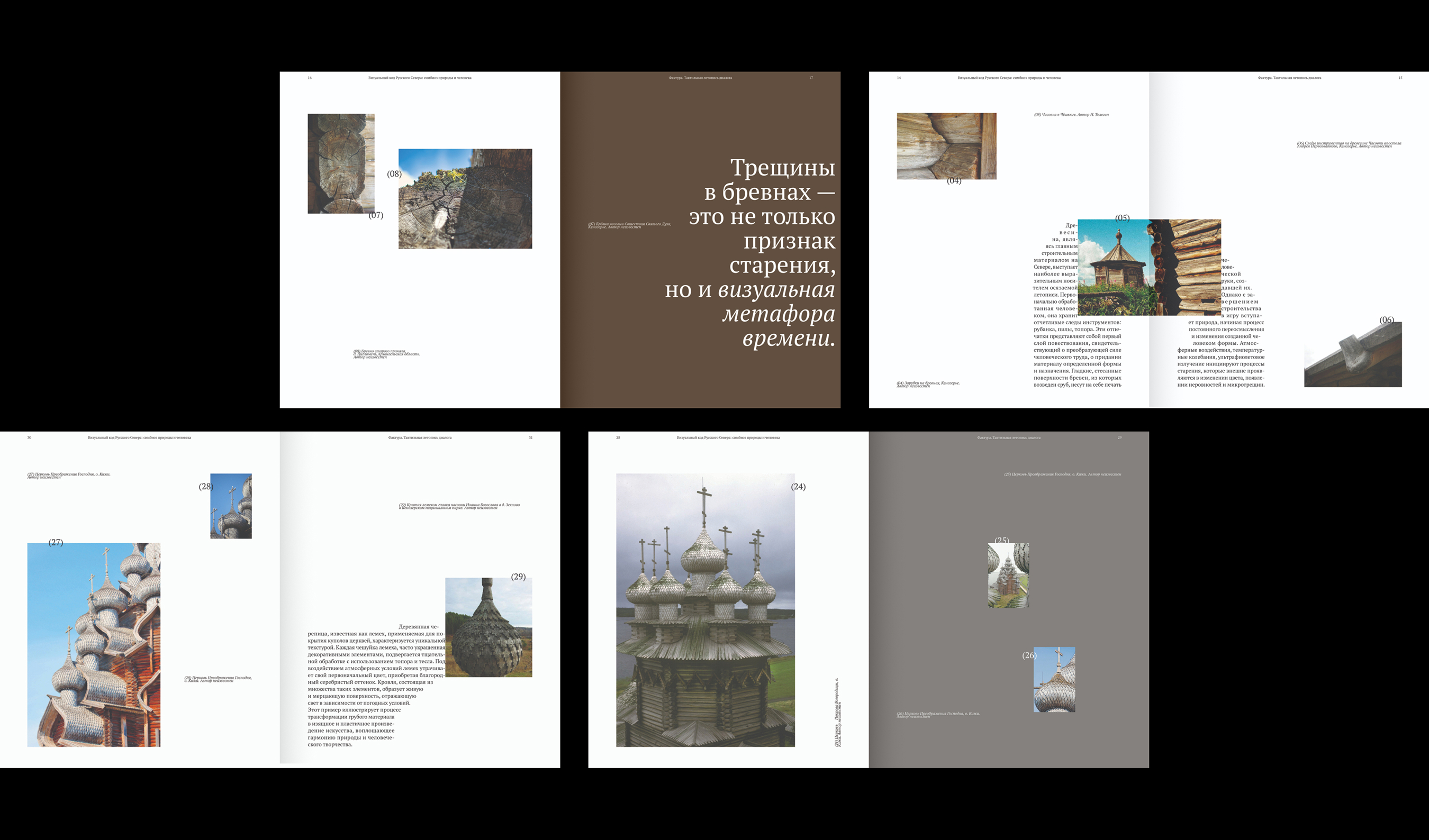Click the figure number '(08)'
Screen dimensions: 1429x840
click(394, 174)
